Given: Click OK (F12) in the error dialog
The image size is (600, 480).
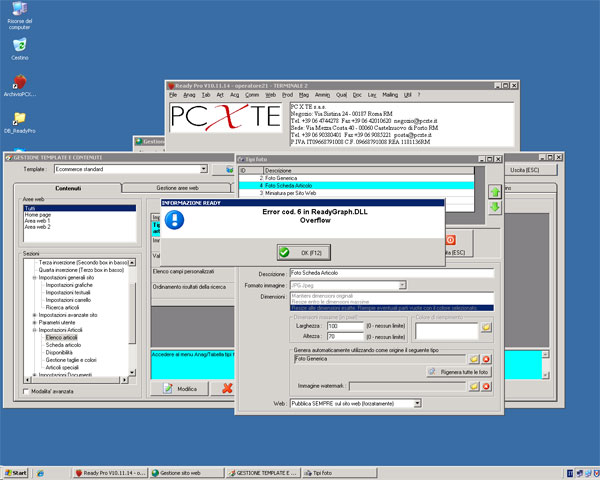Looking at the screenshot, I should click(304, 253).
